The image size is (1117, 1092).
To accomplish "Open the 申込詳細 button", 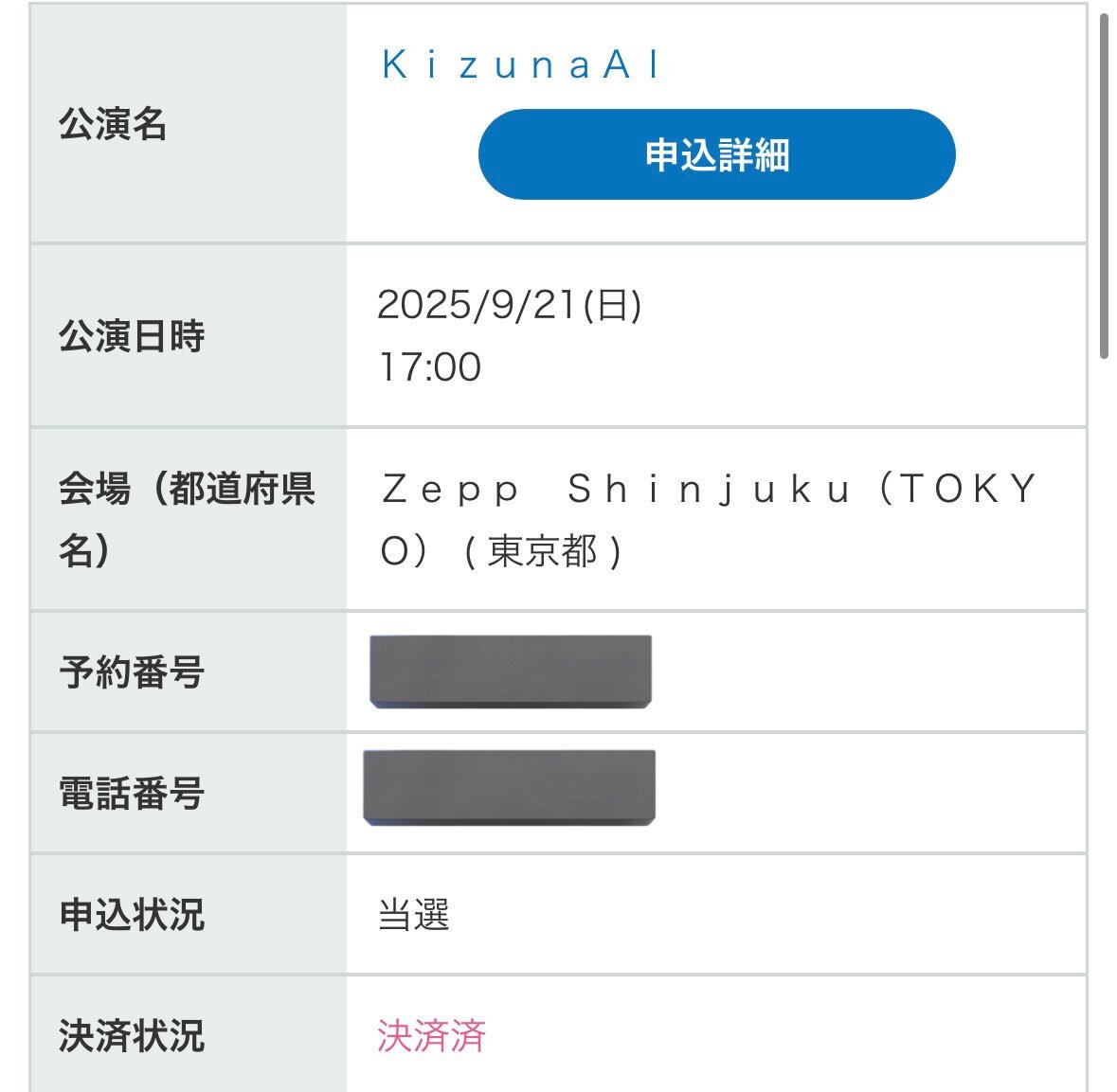I will 716,154.
